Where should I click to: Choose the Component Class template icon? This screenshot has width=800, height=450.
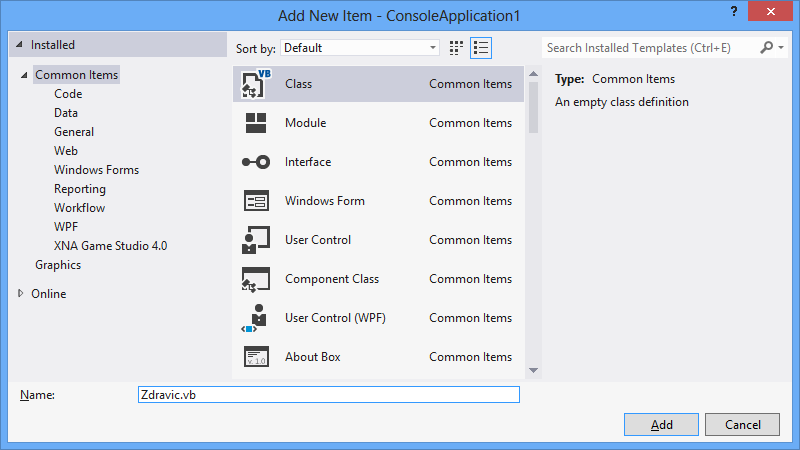255,279
